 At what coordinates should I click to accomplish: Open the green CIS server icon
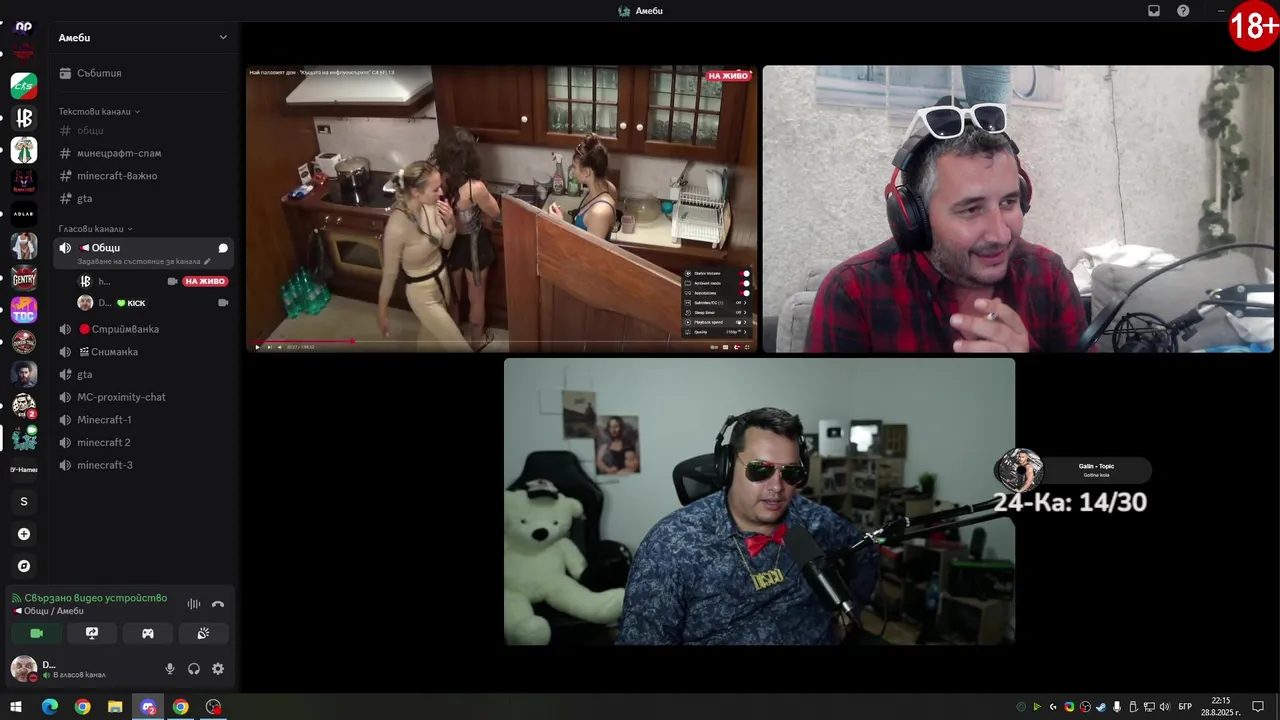[24, 86]
